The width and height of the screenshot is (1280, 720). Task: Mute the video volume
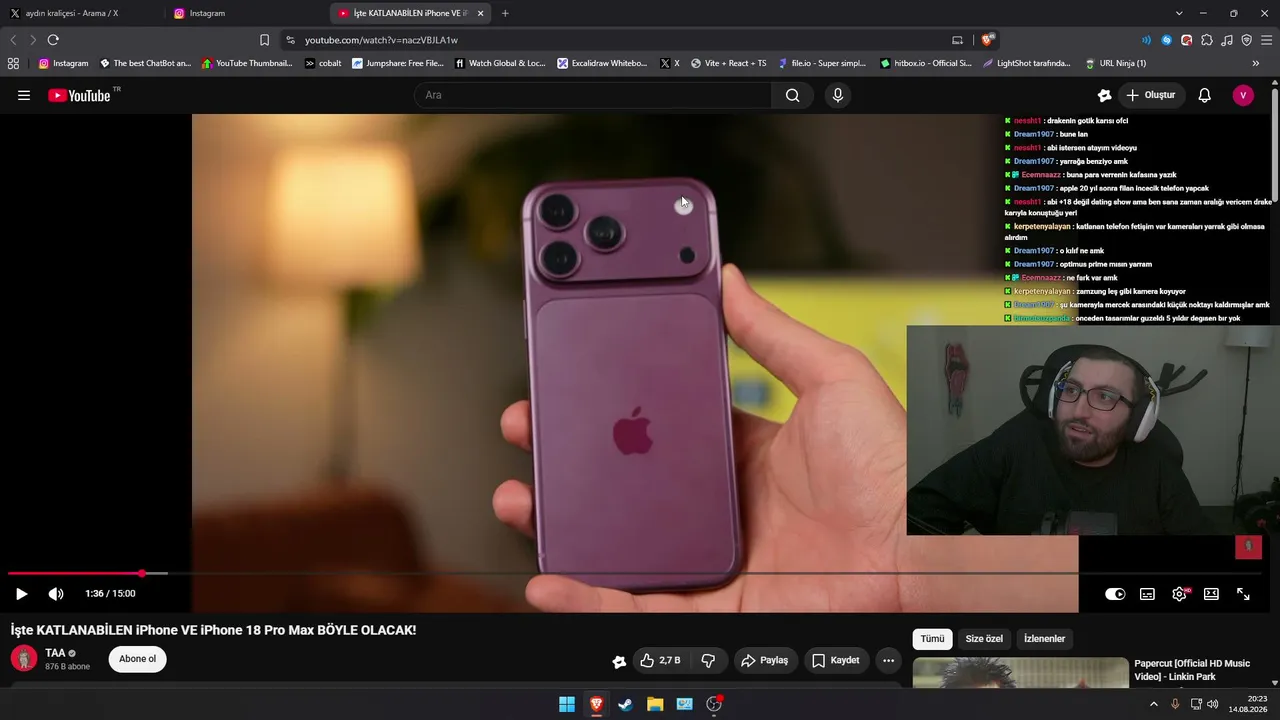[x=56, y=593]
